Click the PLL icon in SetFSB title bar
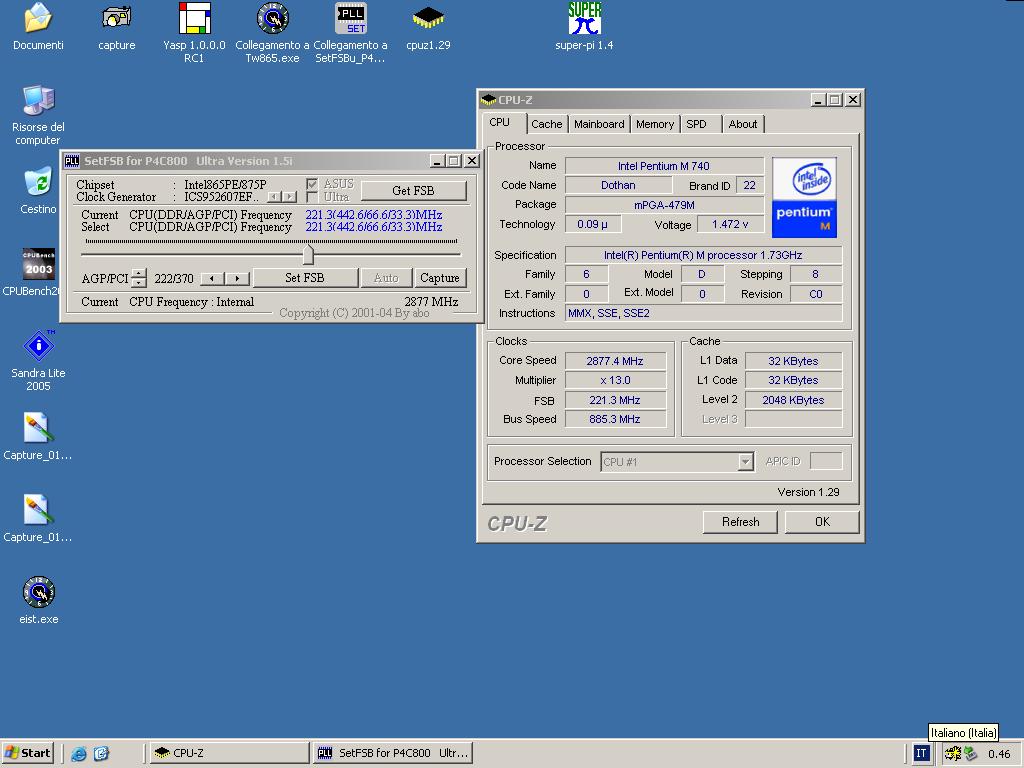1024x768 pixels. coord(72,161)
